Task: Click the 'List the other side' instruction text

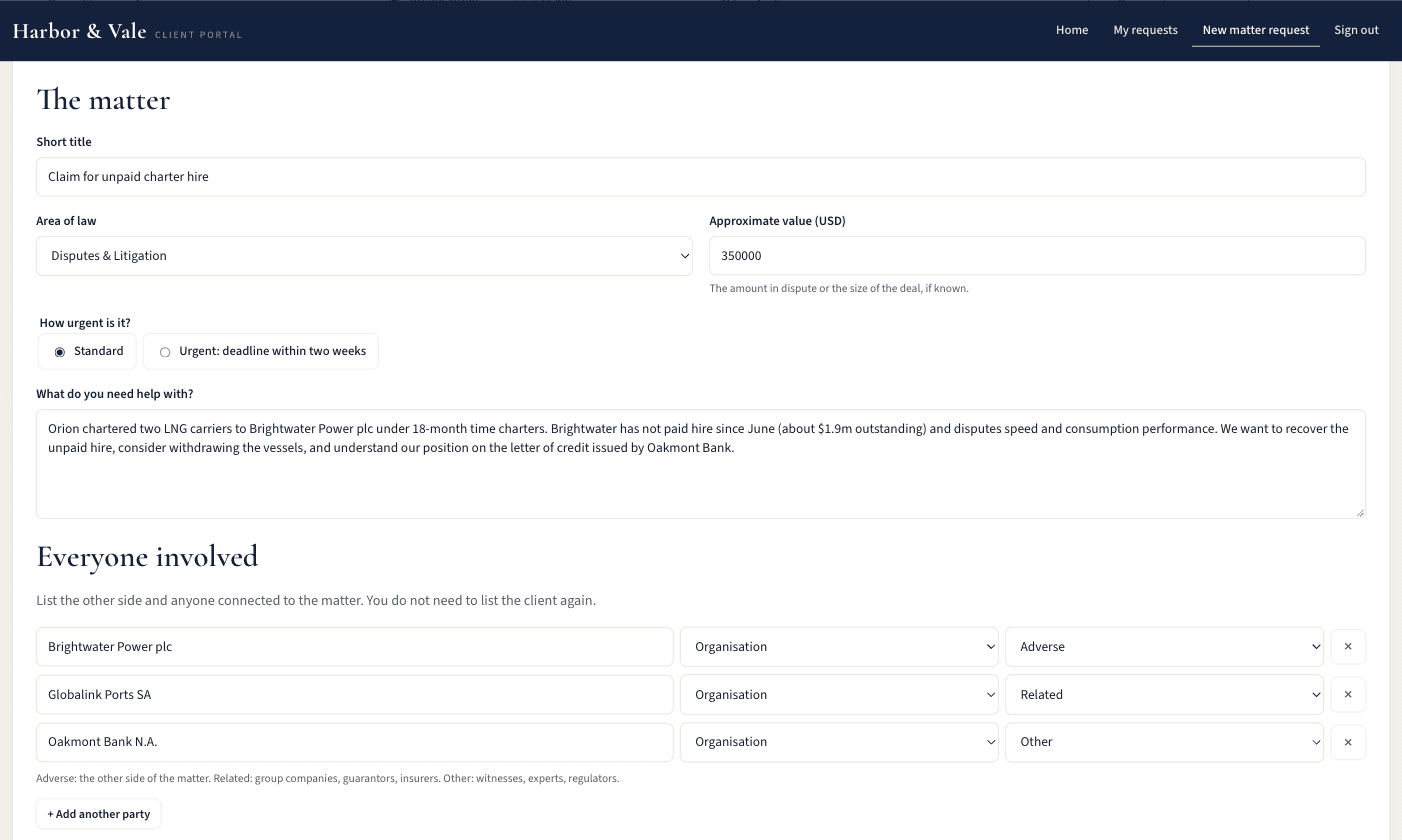Action: pos(316,601)
